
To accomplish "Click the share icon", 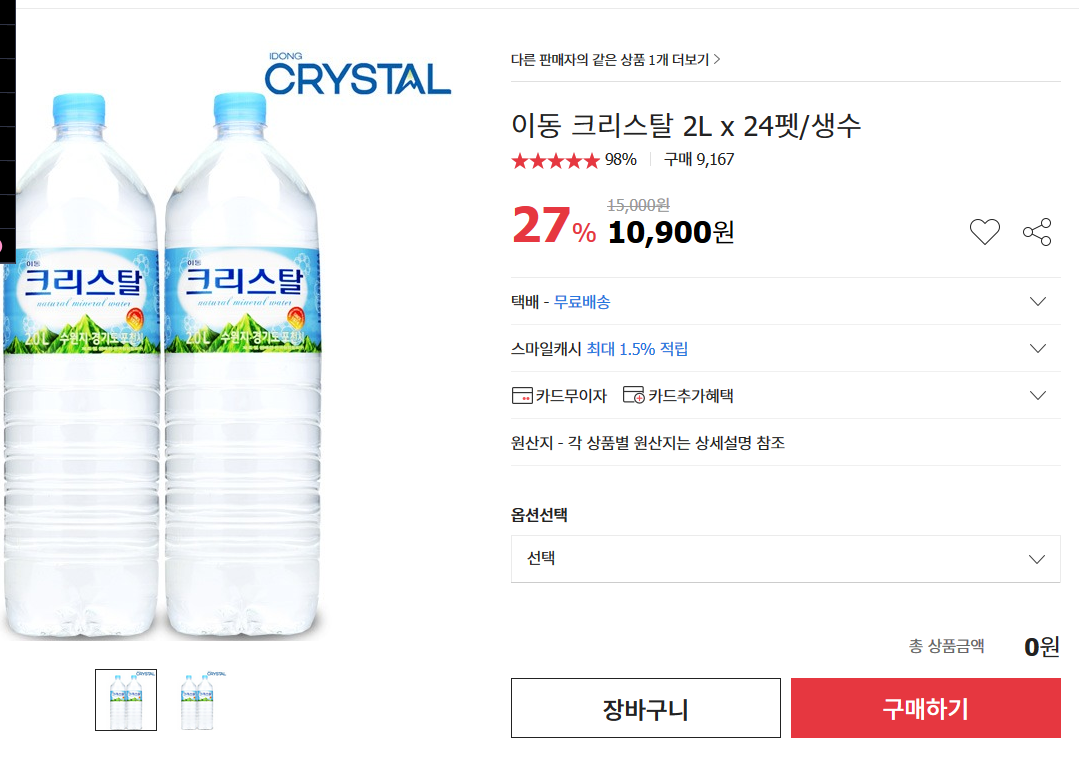I will pos(1037,233).
